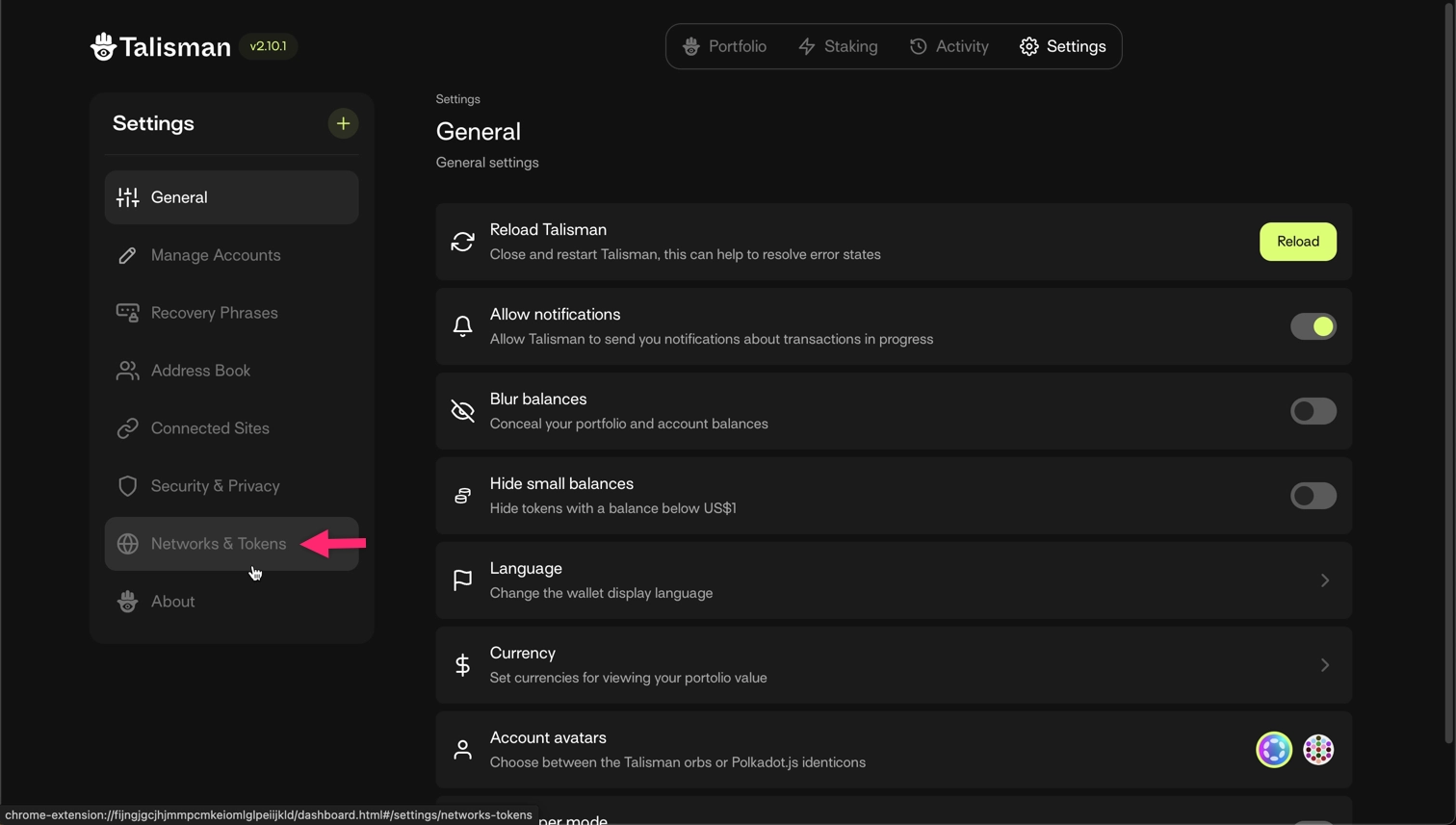Click the Networks & Tokens globe icon
The width and height of the screenshot is (1456, 825).
pyautogui.click(x=128, y=544)
